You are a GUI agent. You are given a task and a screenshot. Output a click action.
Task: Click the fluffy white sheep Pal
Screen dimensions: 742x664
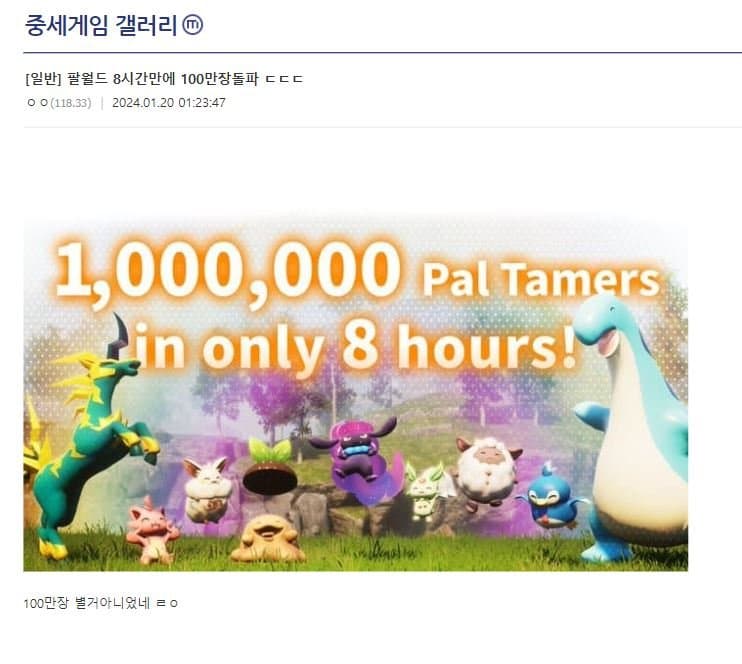[488, 475]
